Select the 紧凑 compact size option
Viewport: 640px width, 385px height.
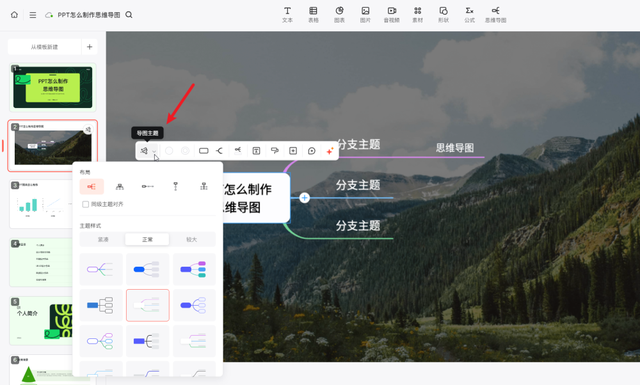(x=103, y=239)
